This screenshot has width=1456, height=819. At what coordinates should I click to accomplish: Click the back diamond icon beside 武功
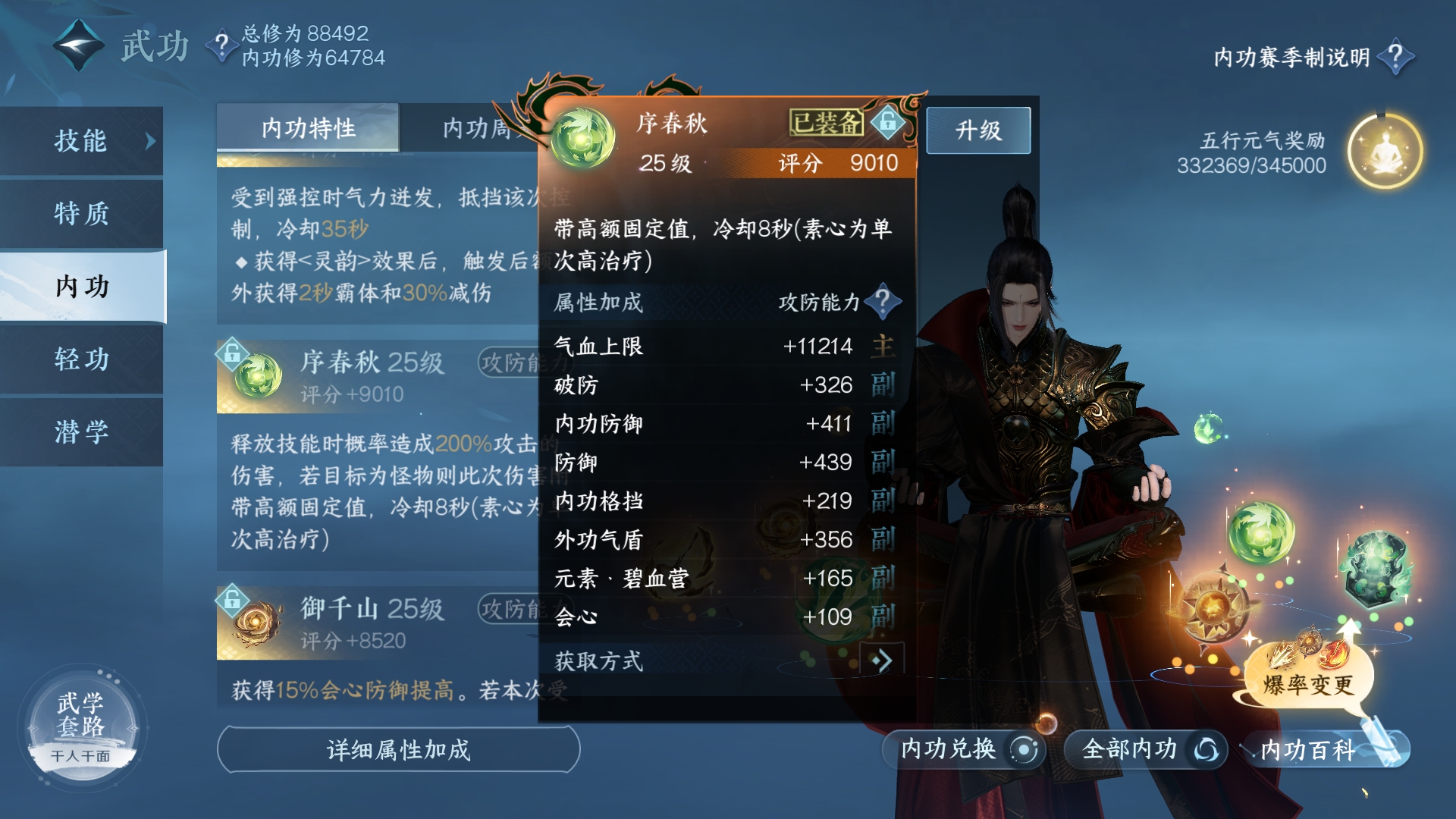point(79,45)
